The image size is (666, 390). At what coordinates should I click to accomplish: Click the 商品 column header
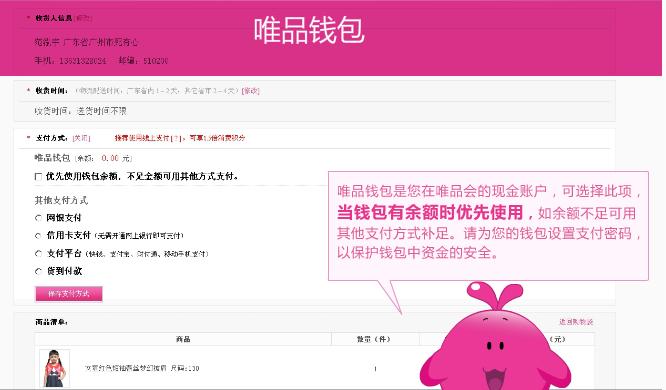pyautogui.click(x=183, y=339)
